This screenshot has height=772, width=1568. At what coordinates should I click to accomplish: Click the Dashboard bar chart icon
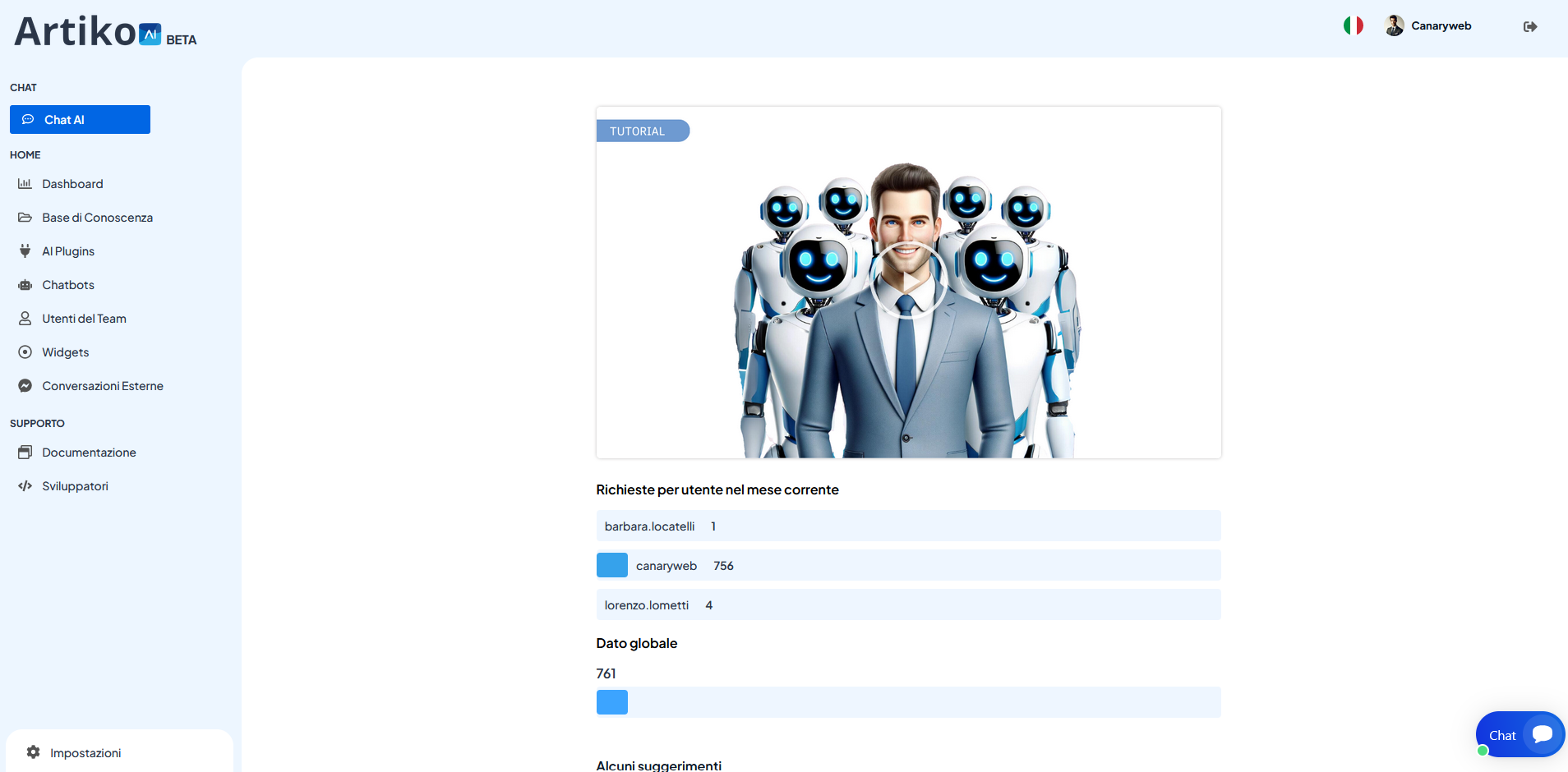click(x=25, y=184)
